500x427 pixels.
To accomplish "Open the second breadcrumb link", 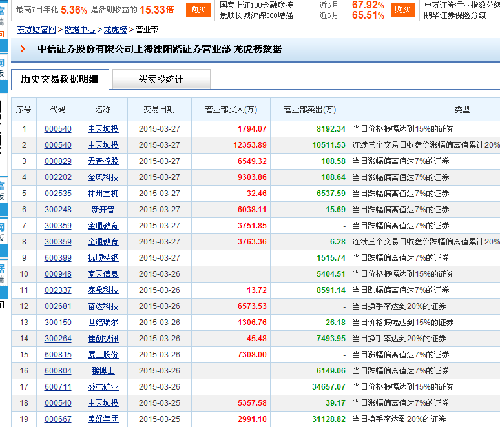I will click(80, 30).
